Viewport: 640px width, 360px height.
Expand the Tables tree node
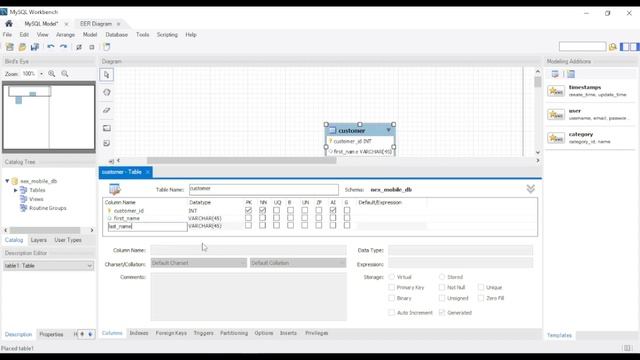click(x=16, y=190)
